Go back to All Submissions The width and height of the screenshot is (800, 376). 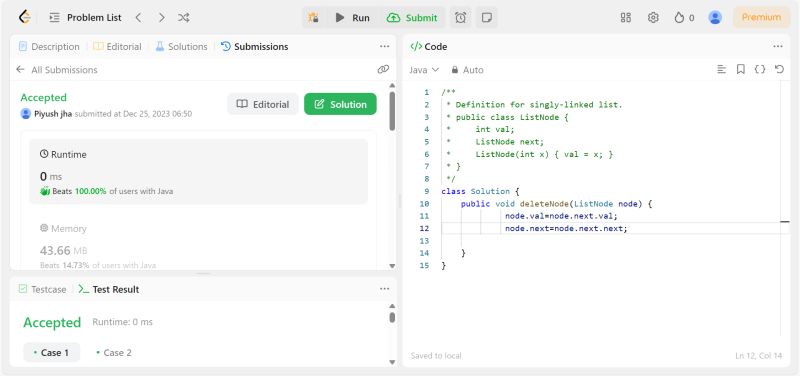tap(57, 70)
